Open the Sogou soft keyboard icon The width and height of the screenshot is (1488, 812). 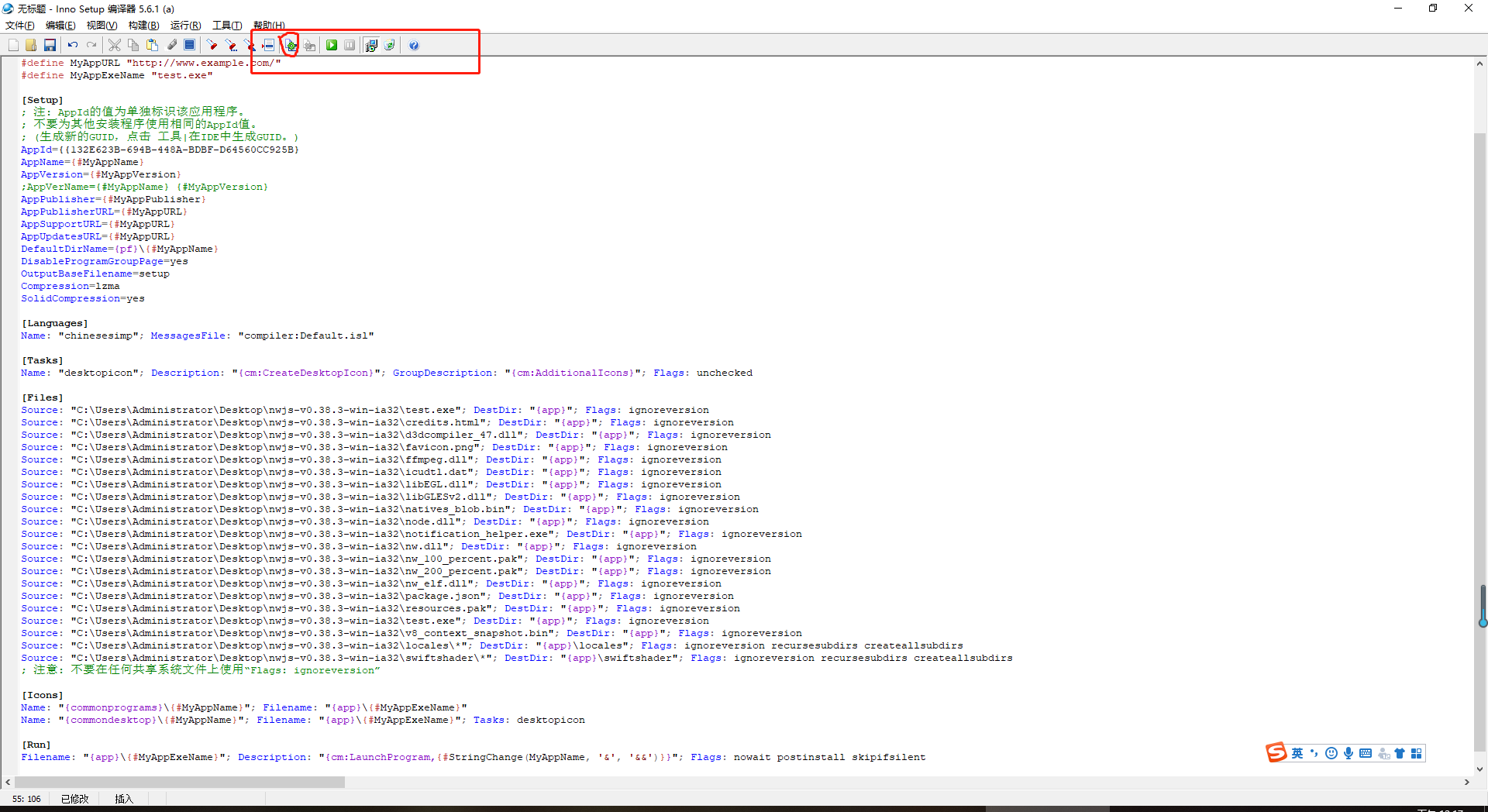(1366, 753)
